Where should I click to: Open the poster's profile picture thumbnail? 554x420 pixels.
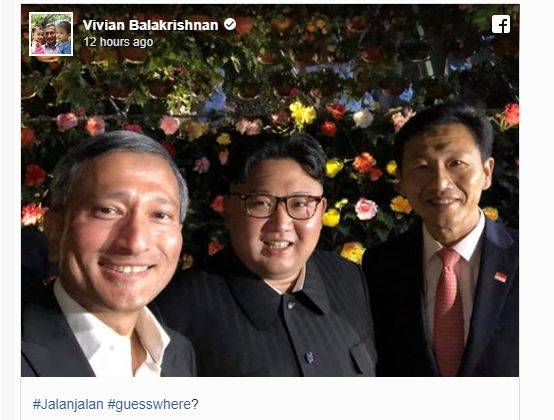pos(51,34)
